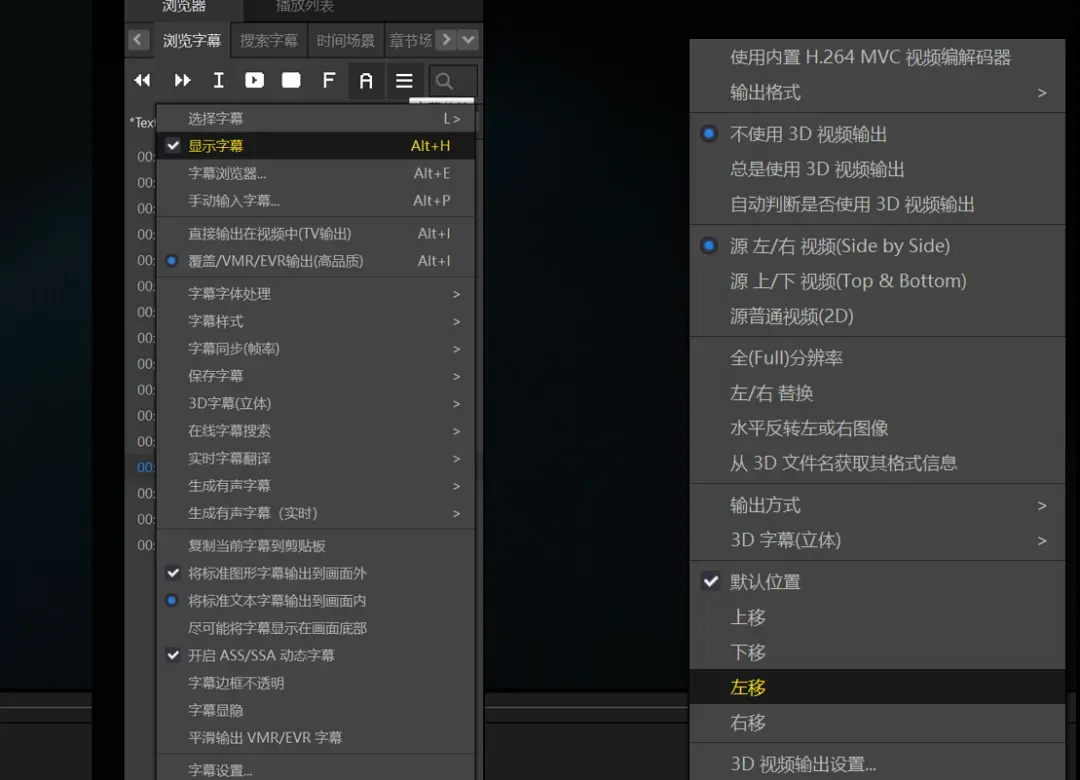
Task: Select 总是使用 3D 视频输出 radio option
Action: (817, 169)
